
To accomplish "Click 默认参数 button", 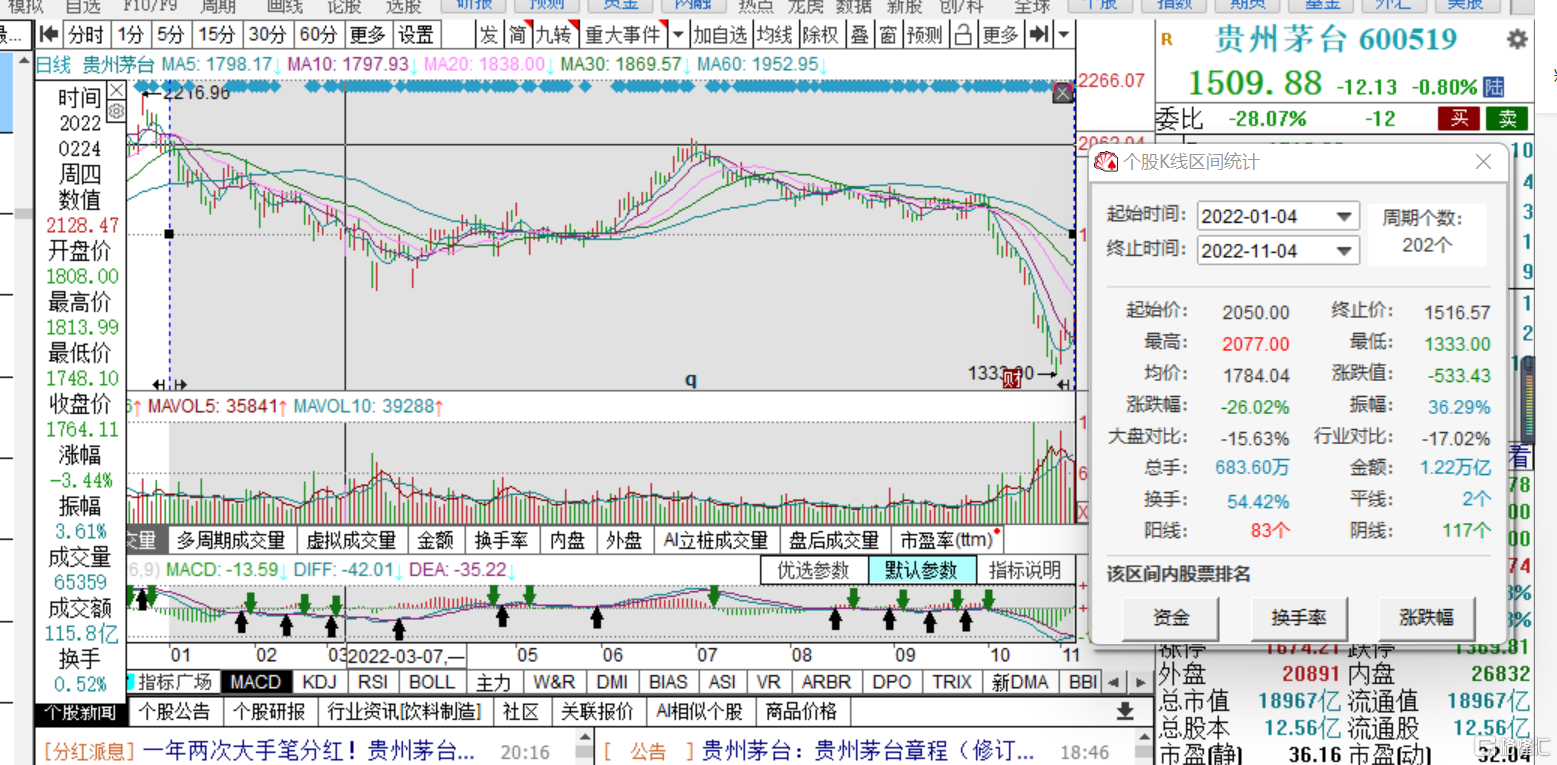I will click(920, 570).
